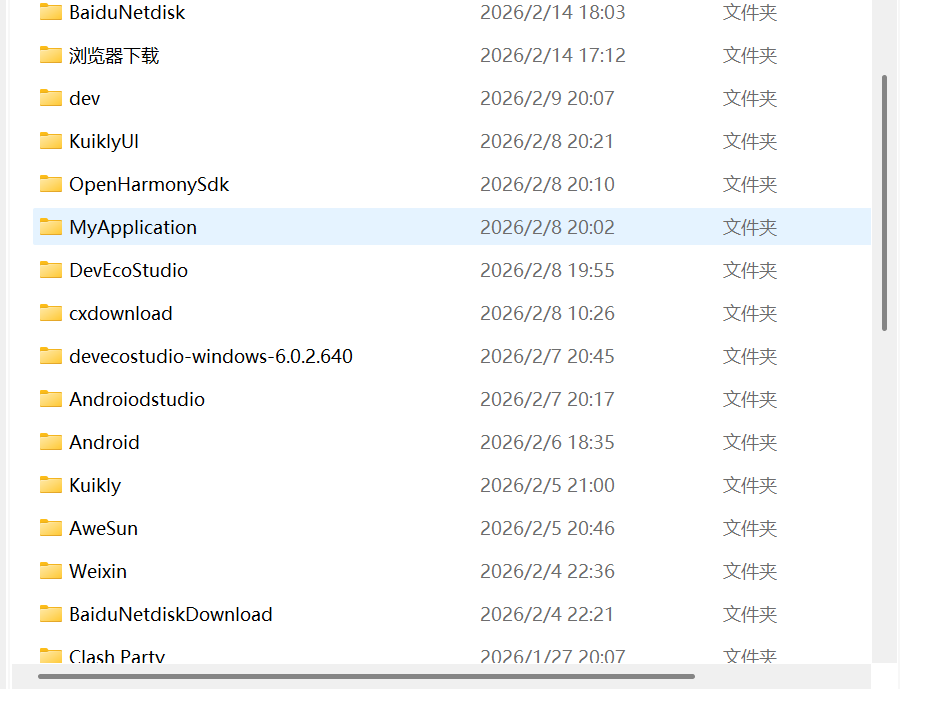
Task: Select the BaiduNetdisk folder name
Action: [x=127, y=13]
